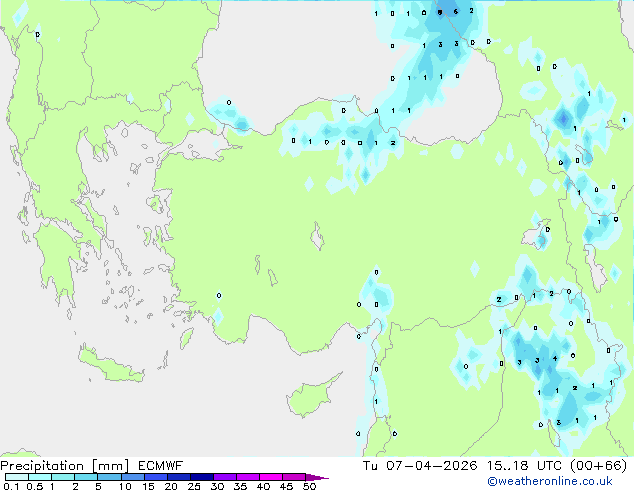Screen dimensions: 634x490
Task: Click the 0.5–1 mm legend swatch
Action: tap(40, 477)
